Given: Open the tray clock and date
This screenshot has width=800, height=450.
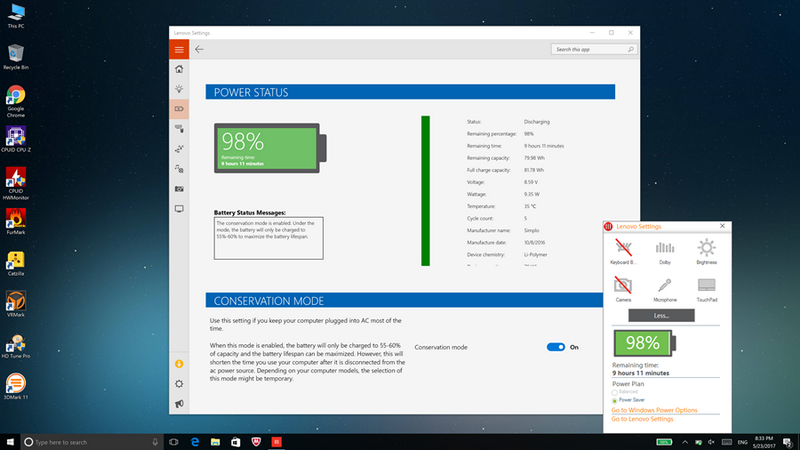Looking at the screenshot, I should (x=764, y=442).
